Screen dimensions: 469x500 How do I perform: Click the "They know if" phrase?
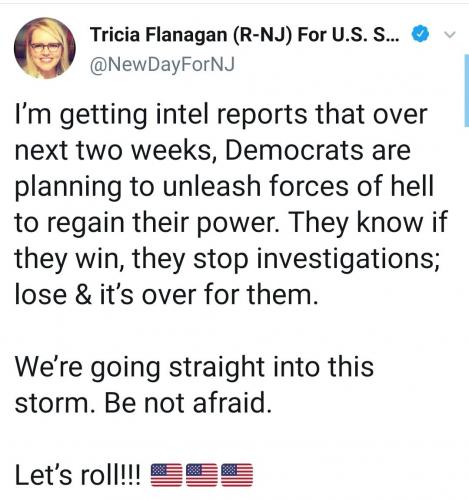tap(369, 222)
